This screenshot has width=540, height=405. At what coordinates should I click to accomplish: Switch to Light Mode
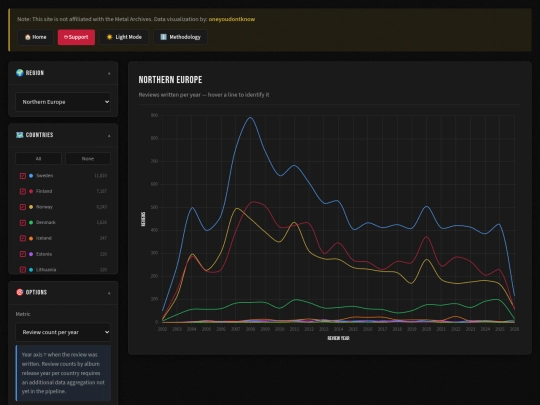(x=124, y=37)
